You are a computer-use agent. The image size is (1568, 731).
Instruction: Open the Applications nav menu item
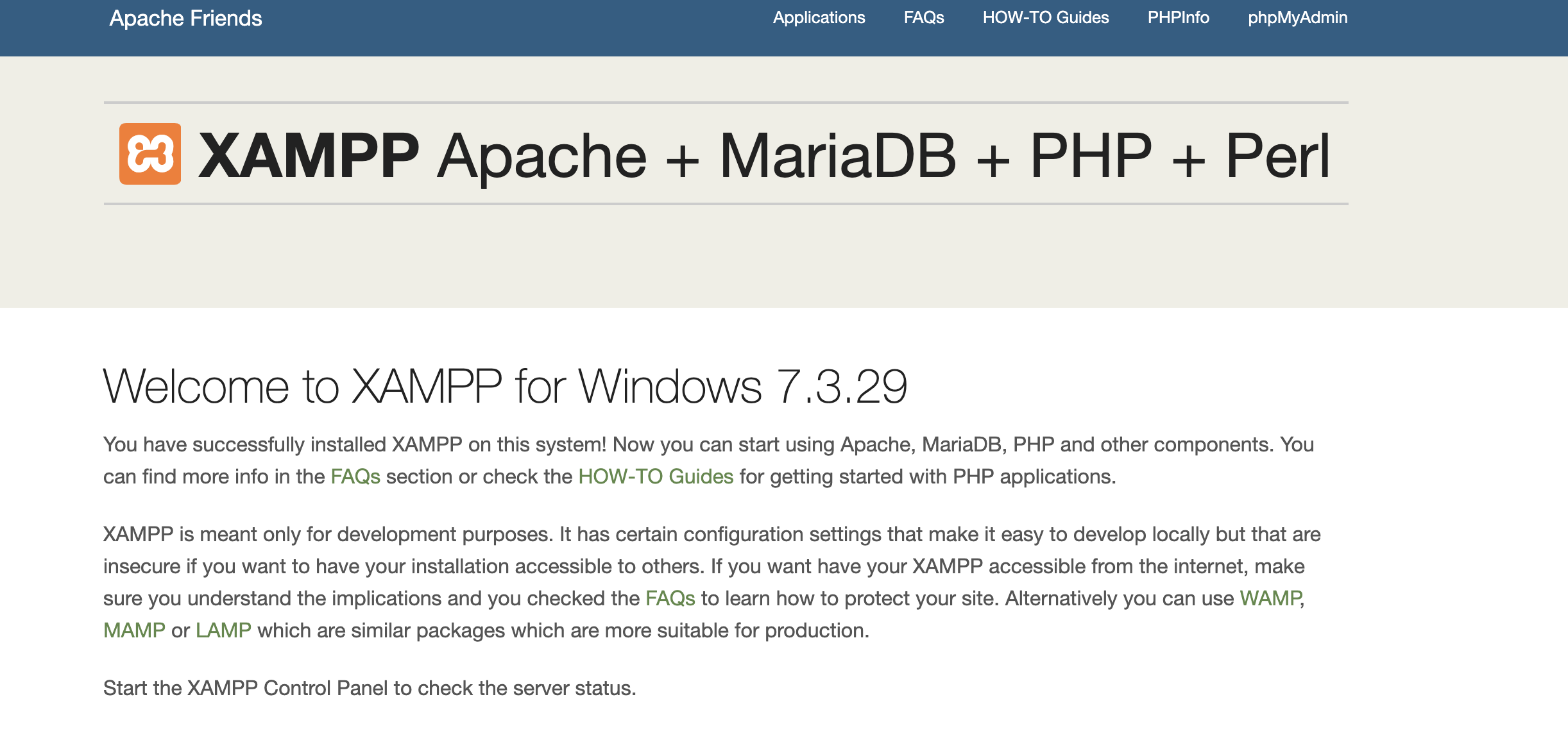point(819,18)
